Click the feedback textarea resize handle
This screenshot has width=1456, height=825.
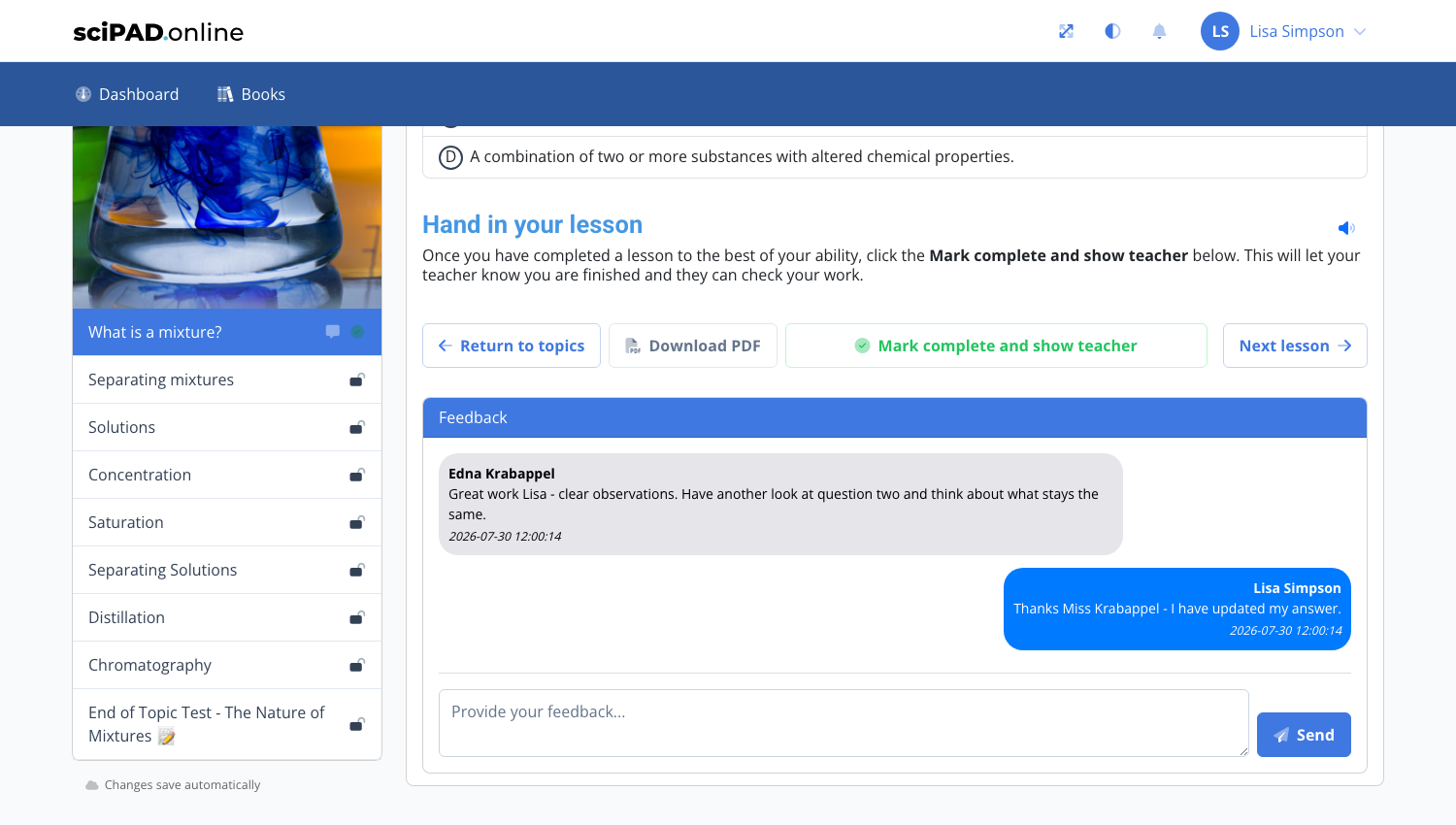tap(1243, 751)
